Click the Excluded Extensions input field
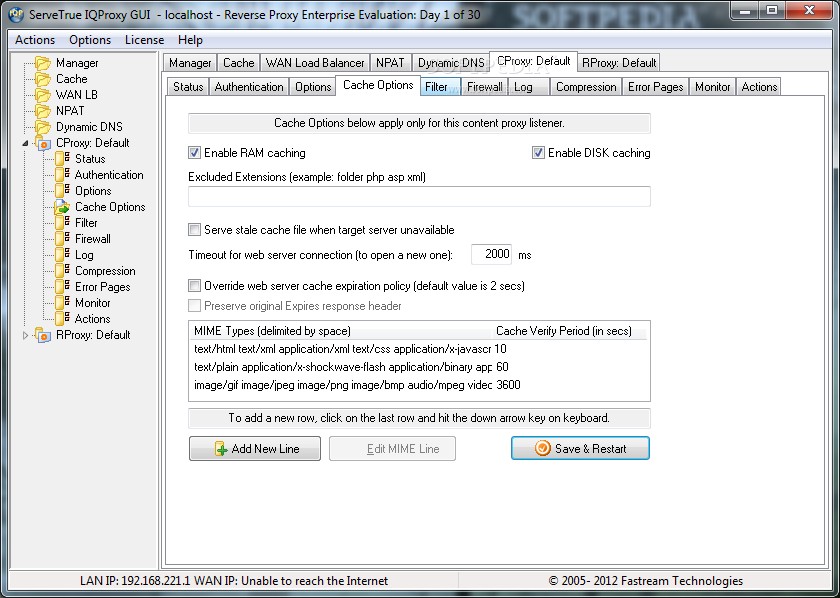Viewport: 840px width, 598px height. (x=419, y=197)
